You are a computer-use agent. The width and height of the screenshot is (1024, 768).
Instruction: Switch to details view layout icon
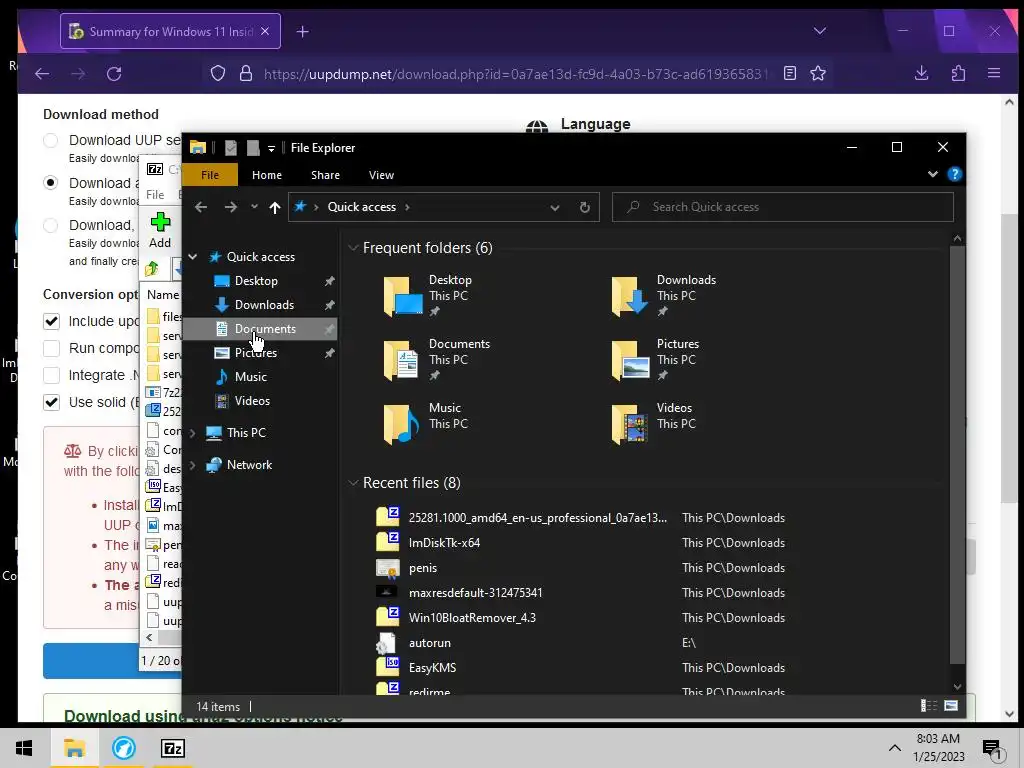tap(929, 706)
